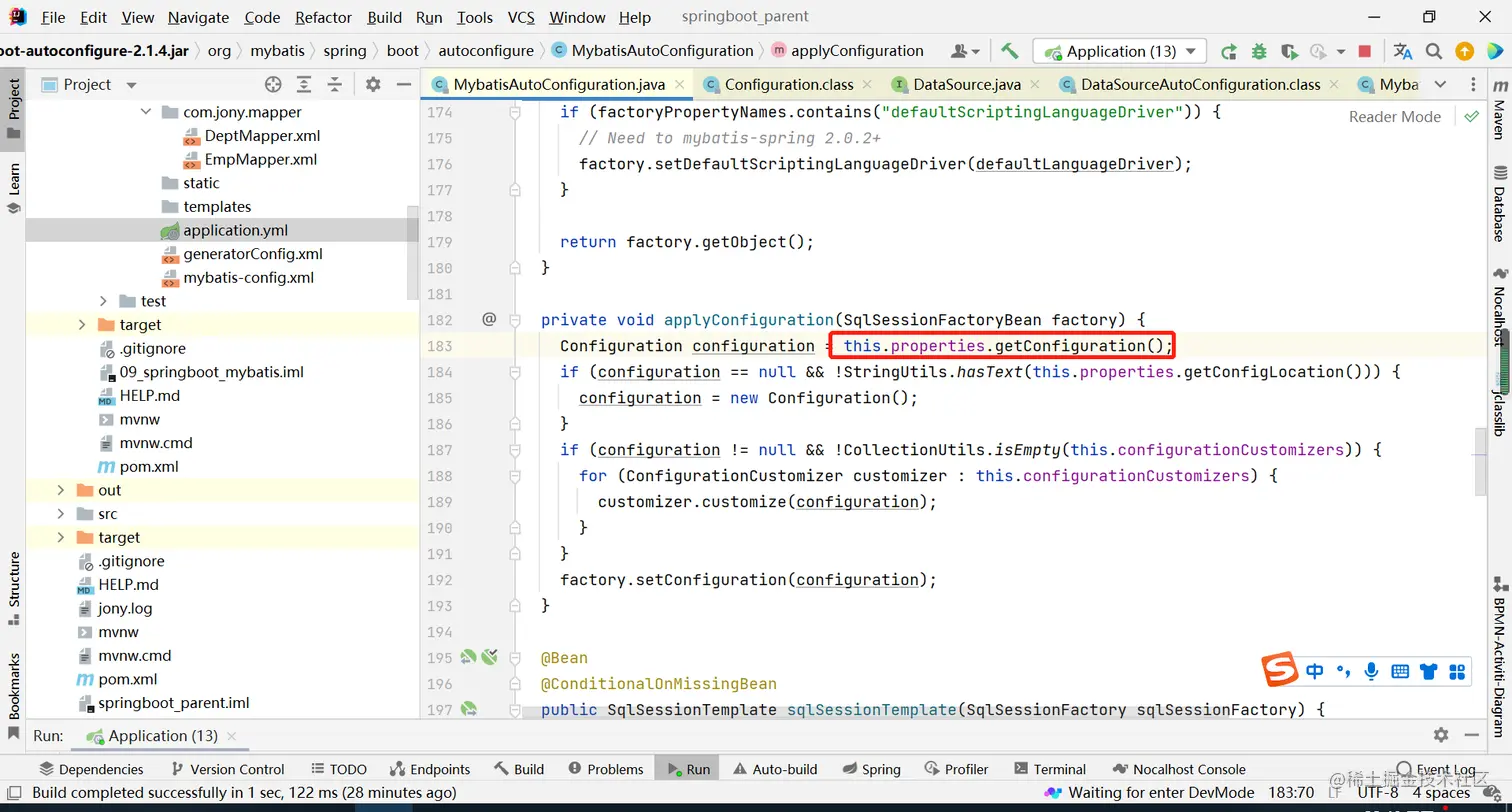The width and height of the screenshot is (1512, 812).
Task: Click Collapse All icon in Project panel
Action: (x=335, y=84)
